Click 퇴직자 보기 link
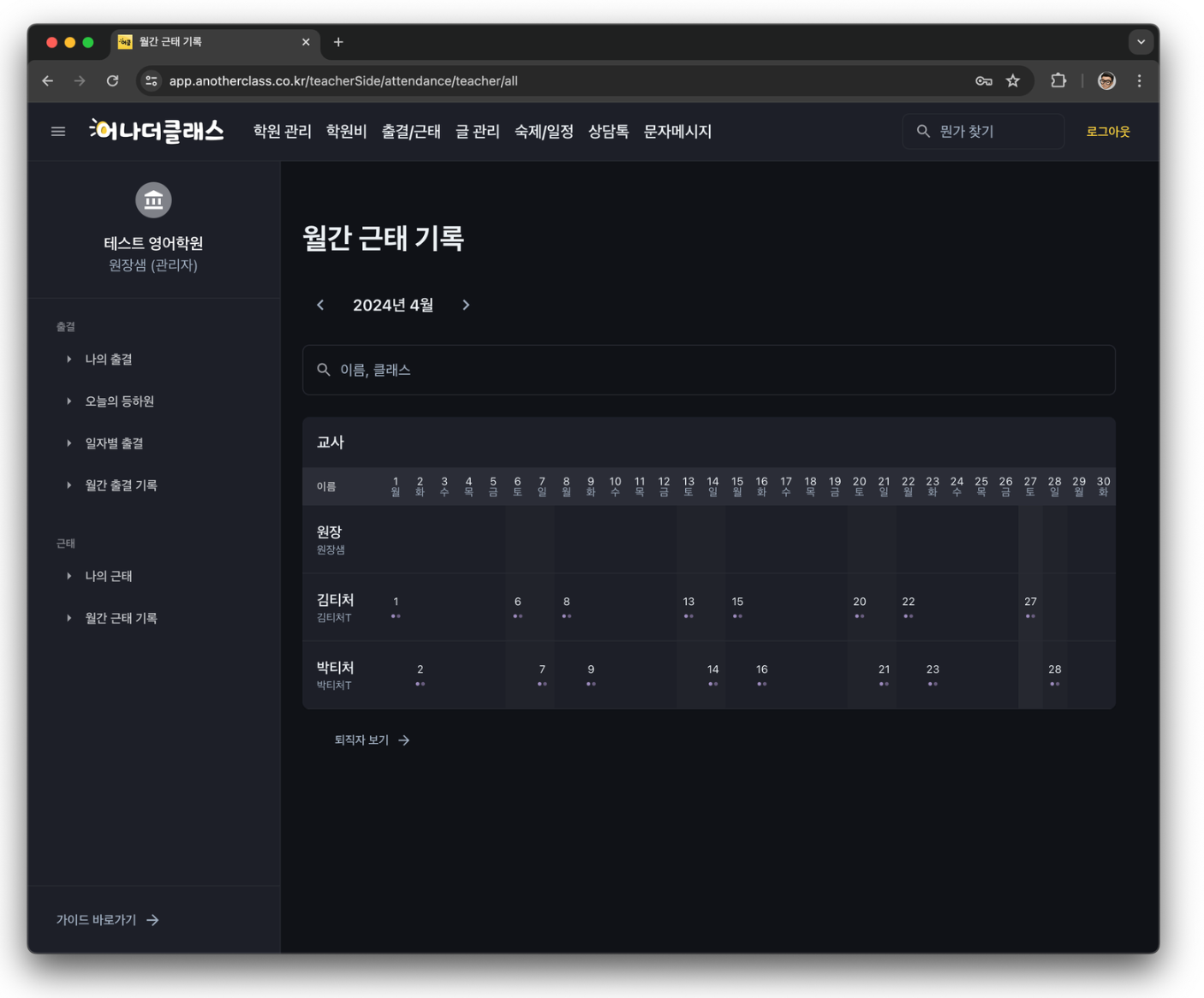The width and height of the screenshot is (1204, 998). [372, 740]
